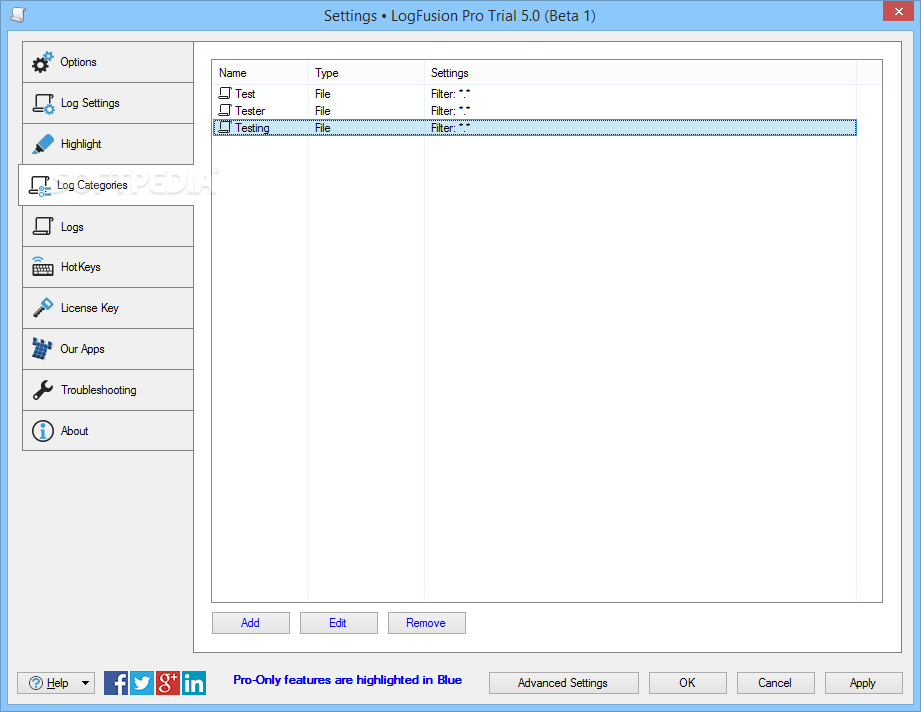
Task: Click the Cancel button
Action: pyautogui.click(x=776, y=683)
